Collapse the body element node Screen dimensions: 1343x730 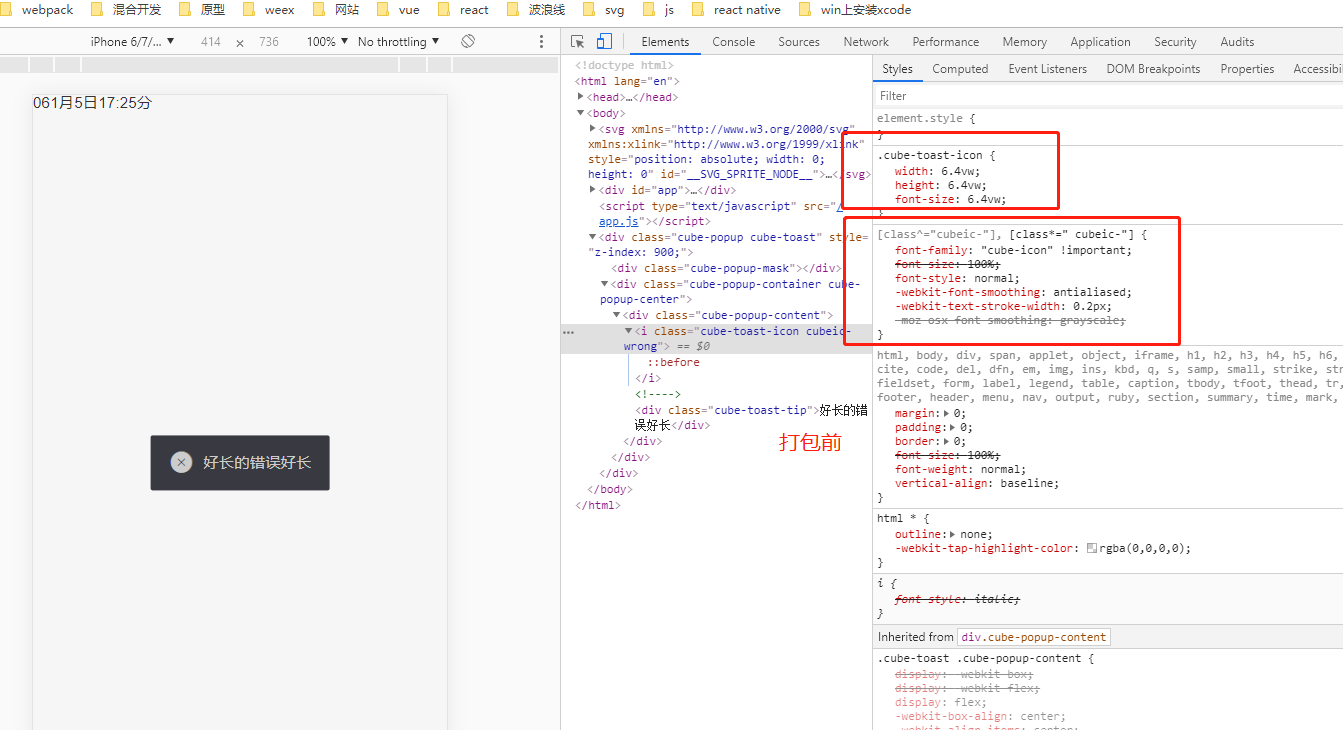581,113
